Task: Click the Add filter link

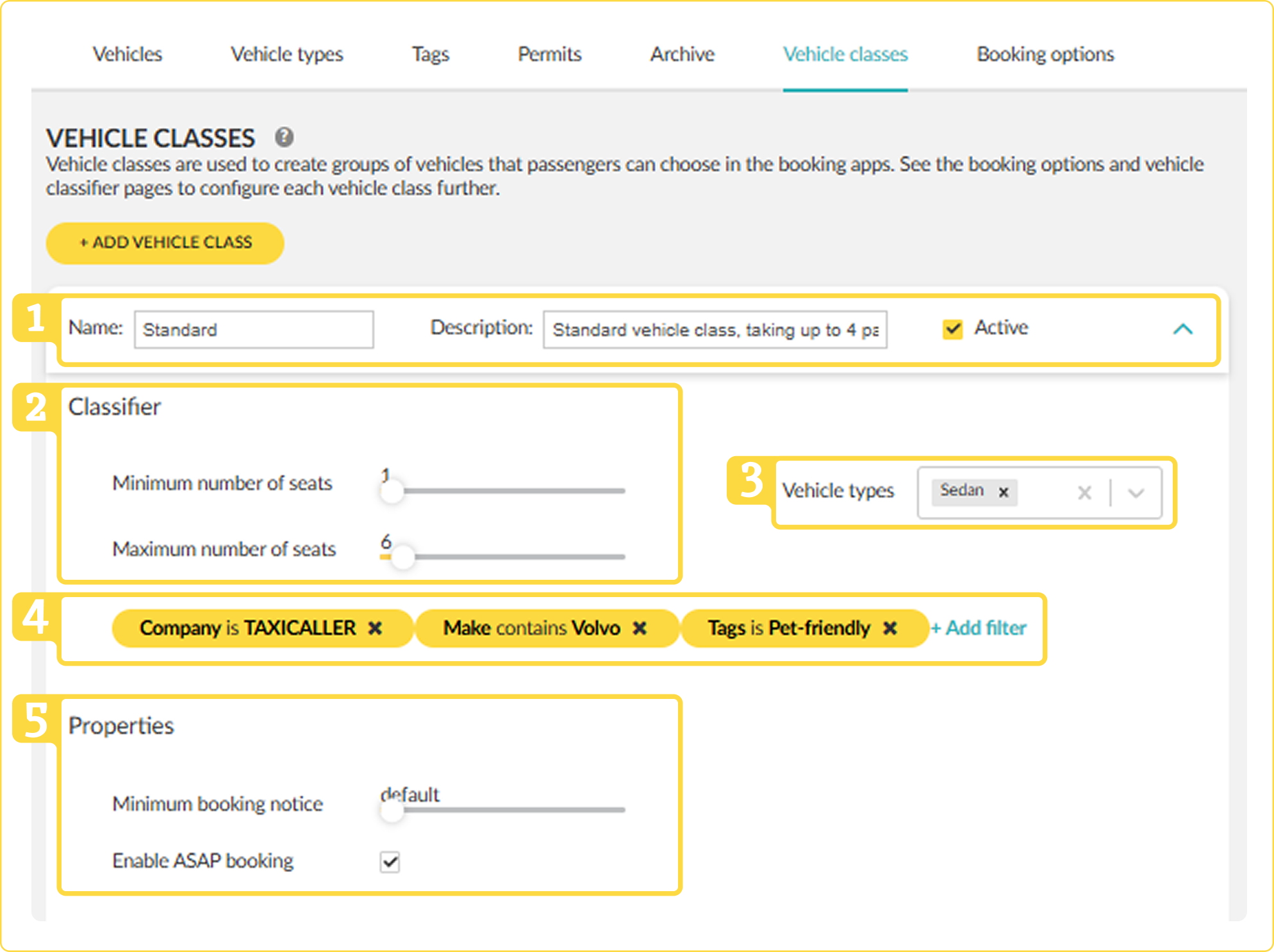Action: tap(978, 628)
